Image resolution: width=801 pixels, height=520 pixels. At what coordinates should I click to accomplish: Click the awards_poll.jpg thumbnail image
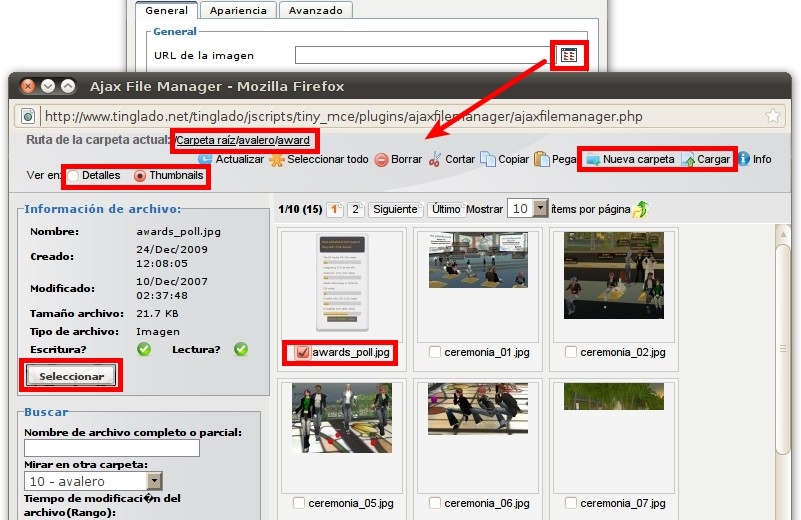click(x=342, y=283)
